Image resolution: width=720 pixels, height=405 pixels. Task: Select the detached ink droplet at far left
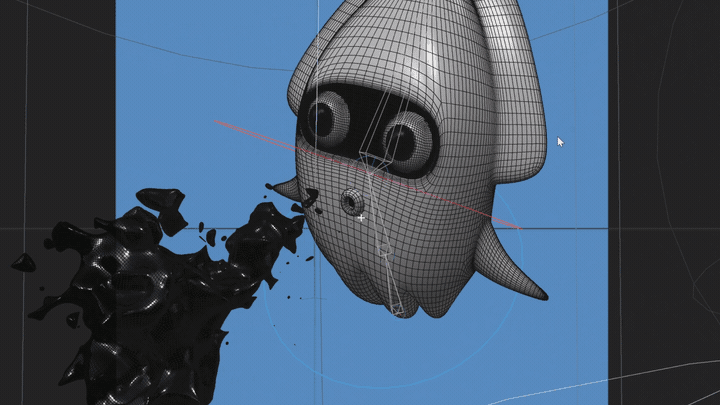tap(24, 263)
